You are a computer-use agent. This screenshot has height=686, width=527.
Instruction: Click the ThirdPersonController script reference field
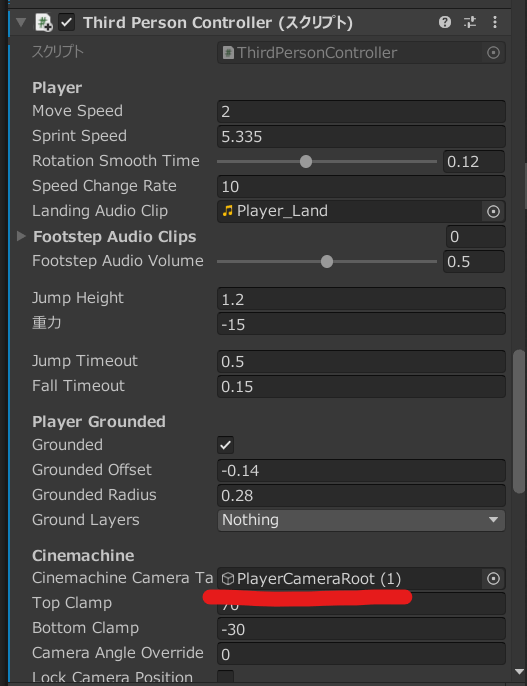349,53
